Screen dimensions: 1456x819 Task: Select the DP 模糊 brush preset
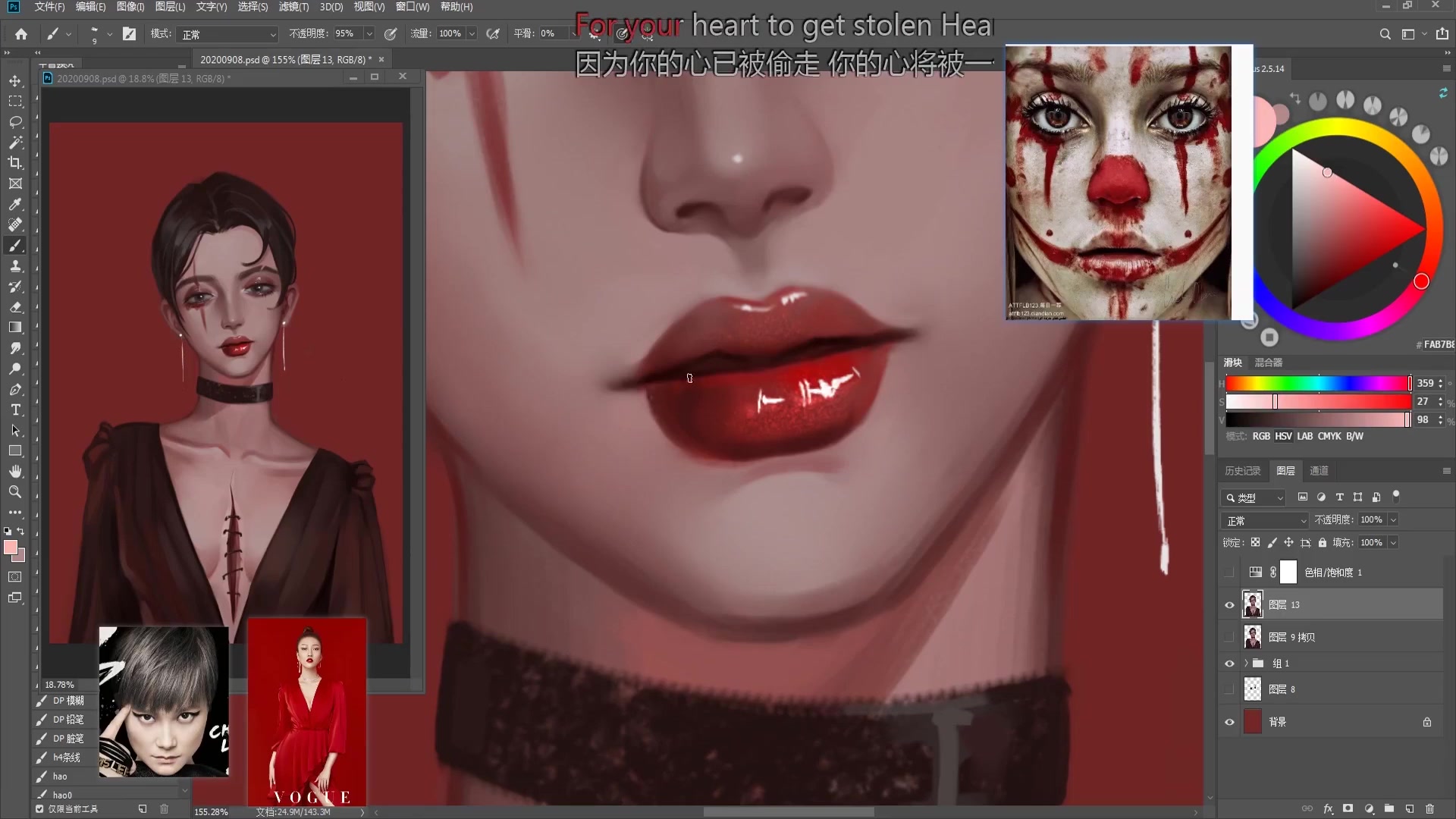pos(67,701)
